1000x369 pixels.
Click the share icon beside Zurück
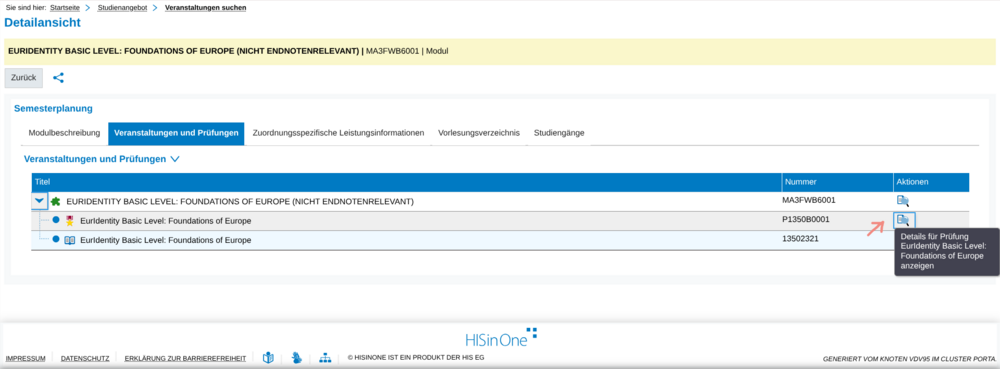(x=59, y=78)
